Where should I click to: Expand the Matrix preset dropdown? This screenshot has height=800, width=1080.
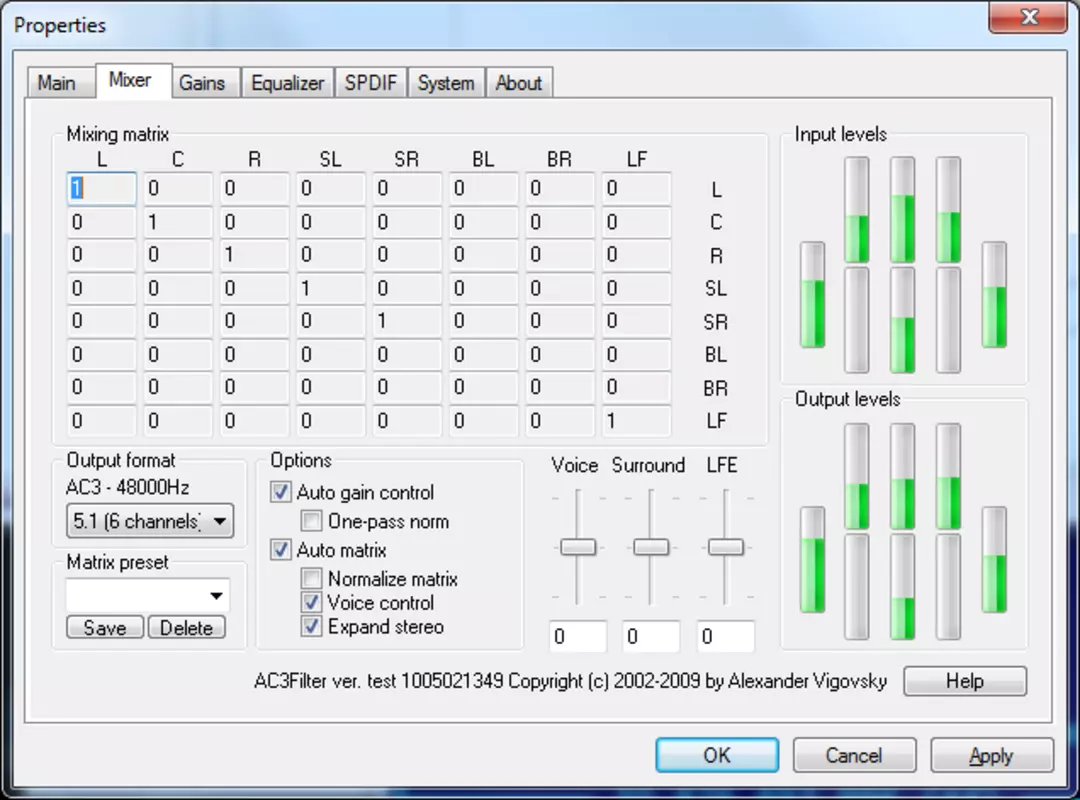pyautogui.click(x=147, y=595)
